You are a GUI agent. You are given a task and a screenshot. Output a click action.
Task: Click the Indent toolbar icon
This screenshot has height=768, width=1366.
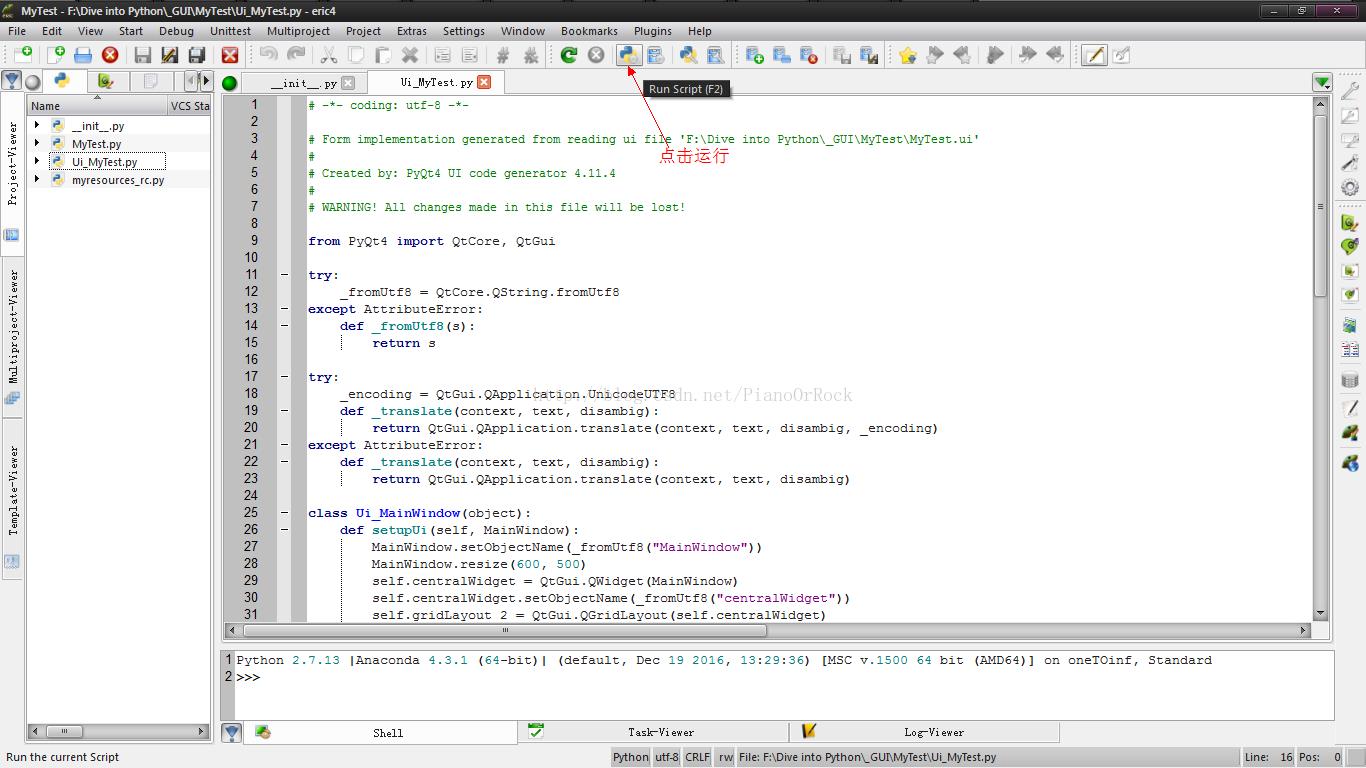442,55
